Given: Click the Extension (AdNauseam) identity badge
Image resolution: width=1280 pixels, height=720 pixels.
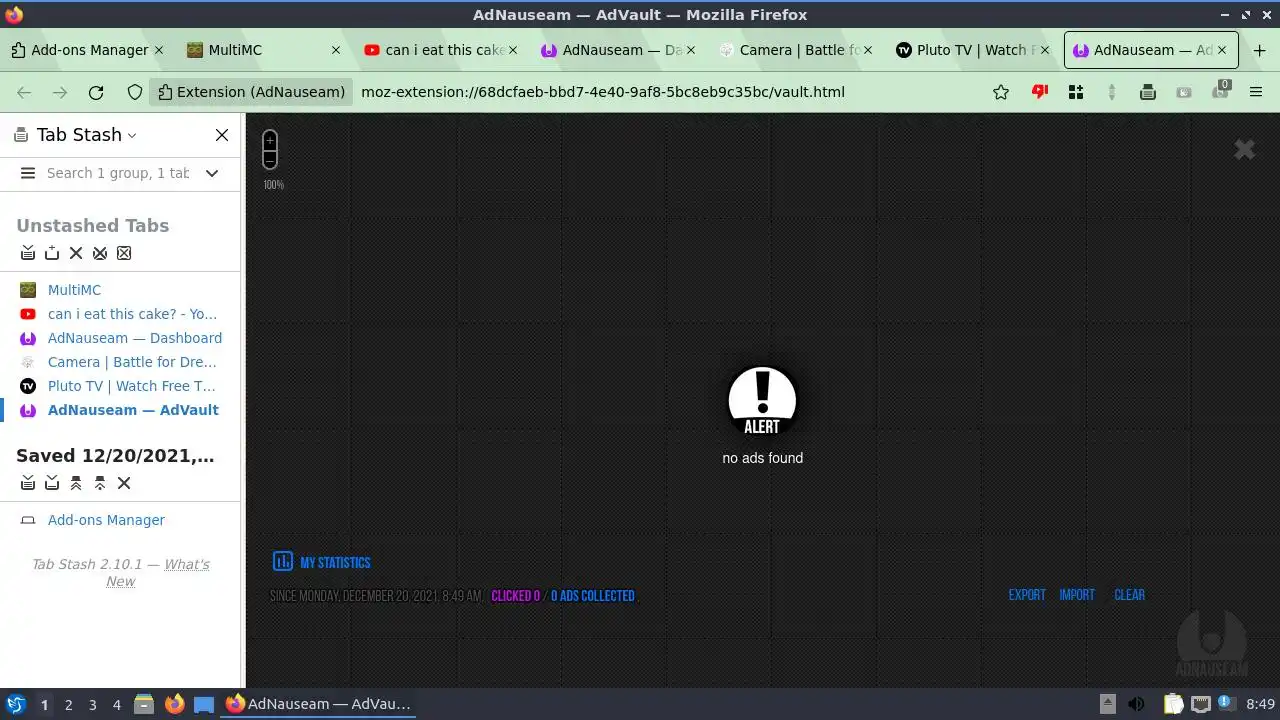Looking at the screenshot, I should point(252,92).
